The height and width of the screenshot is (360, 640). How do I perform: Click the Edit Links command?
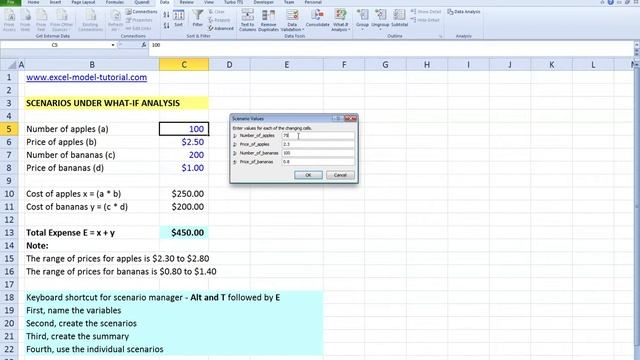tap(138, 28)
